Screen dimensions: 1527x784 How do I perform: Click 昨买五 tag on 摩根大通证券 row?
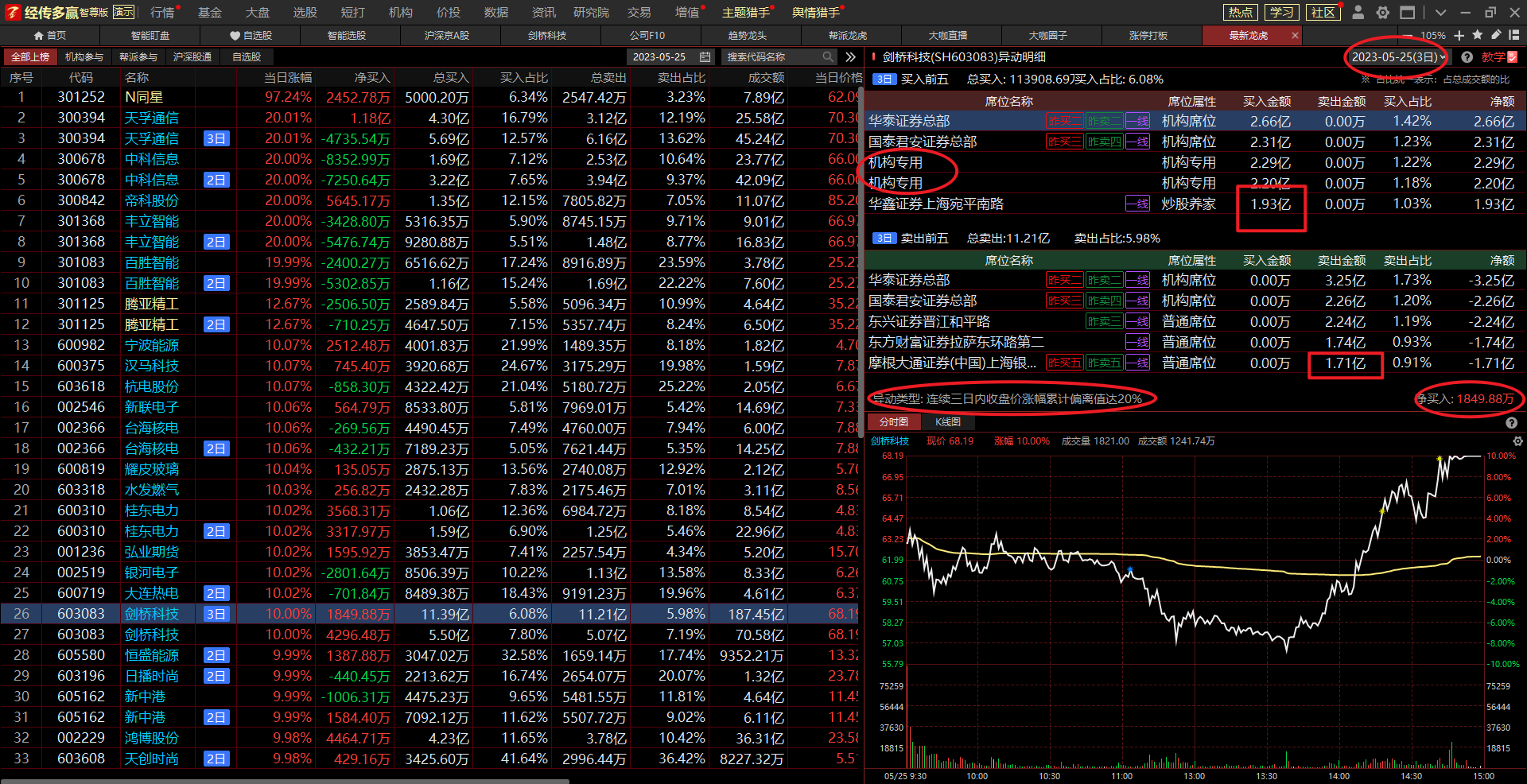(1064, 363)
